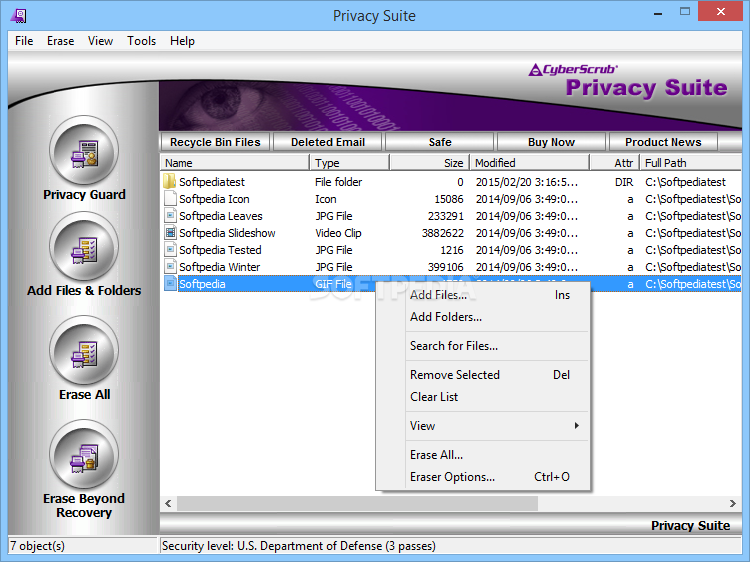
Task: Click the horizontal scrollbar right arrow
Action: point(733,503)
